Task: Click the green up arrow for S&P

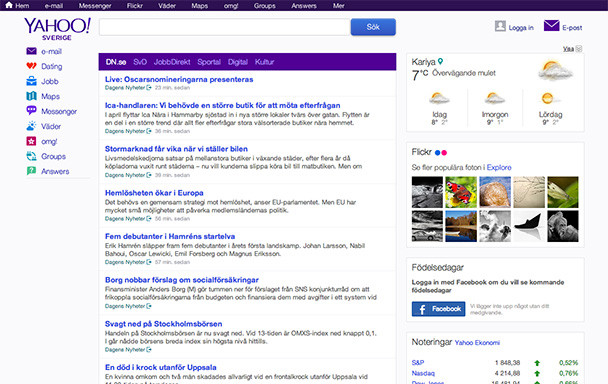Action: pyautogui.click(x=537, y=363)
